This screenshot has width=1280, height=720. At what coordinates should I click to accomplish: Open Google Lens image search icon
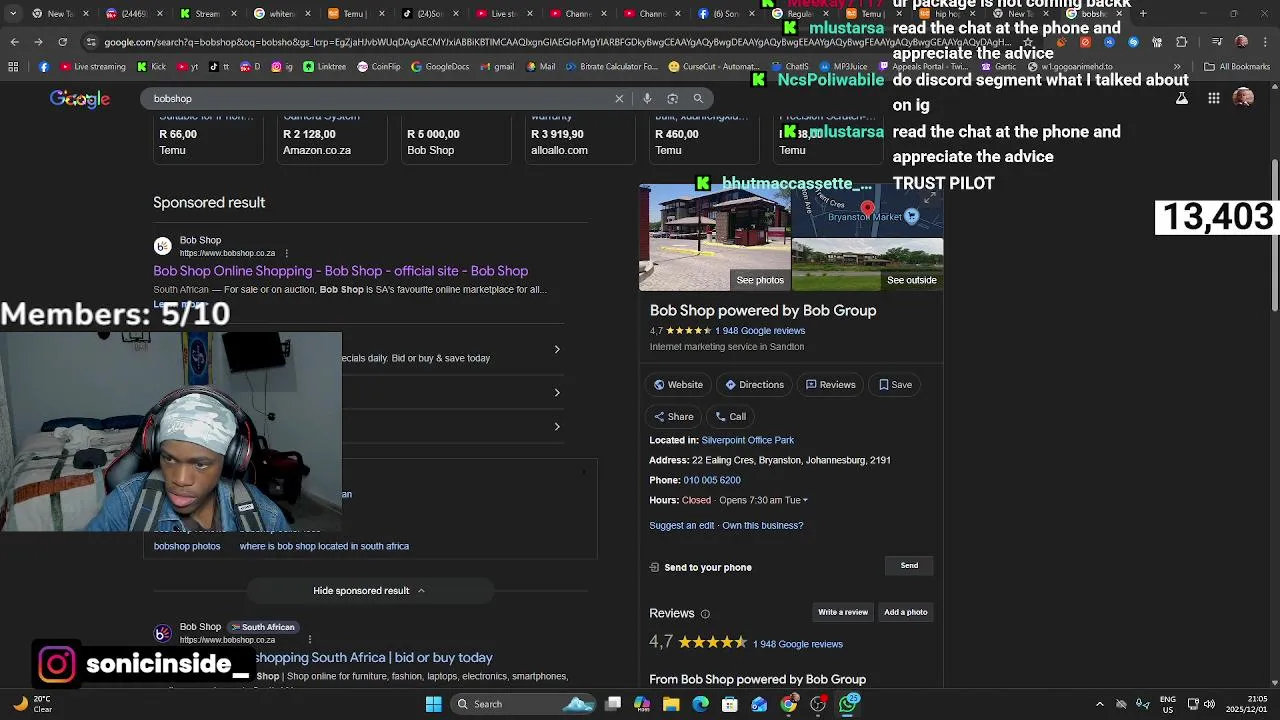click(672, 98)
